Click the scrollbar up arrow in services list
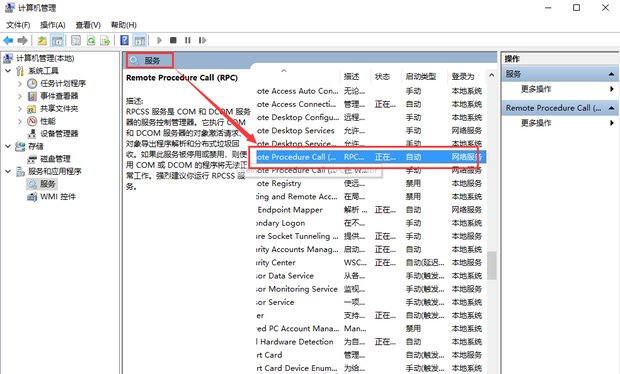The height and width of the screenshot is (374, 620). pos(491,75)
